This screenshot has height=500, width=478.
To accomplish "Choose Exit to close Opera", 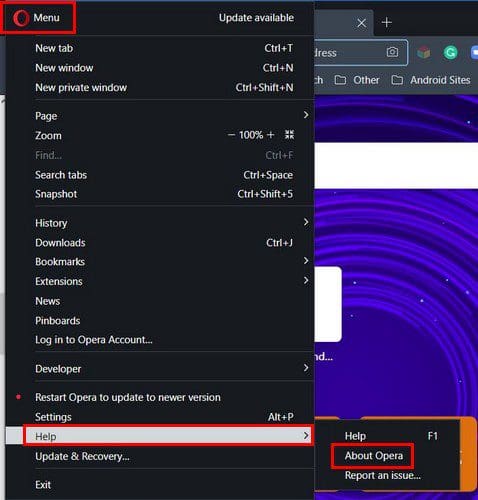I will [164, 485].
